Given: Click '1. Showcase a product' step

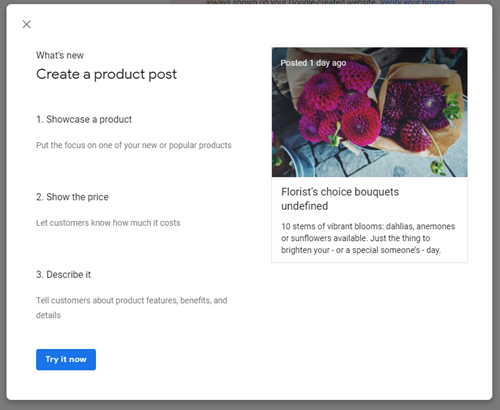Looking at the screenshot, I should (x=84, y=119).
